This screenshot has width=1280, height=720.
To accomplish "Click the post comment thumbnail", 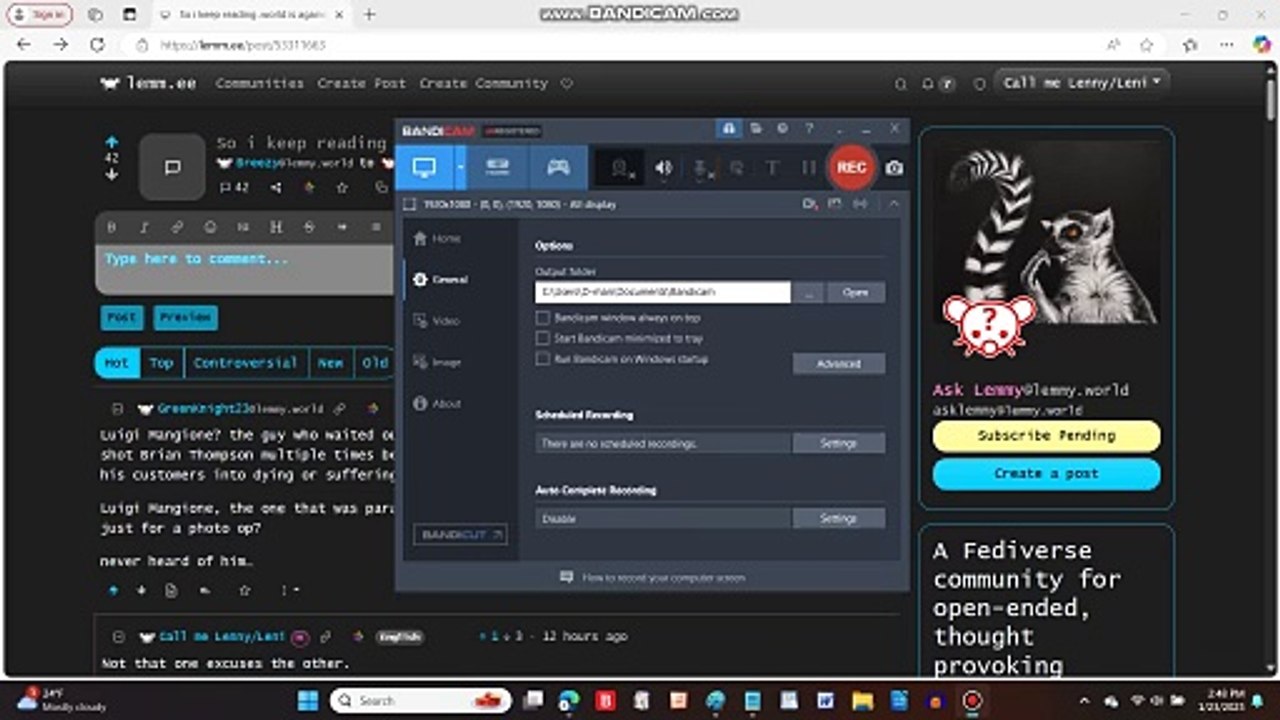I will (x=172, y=167).
